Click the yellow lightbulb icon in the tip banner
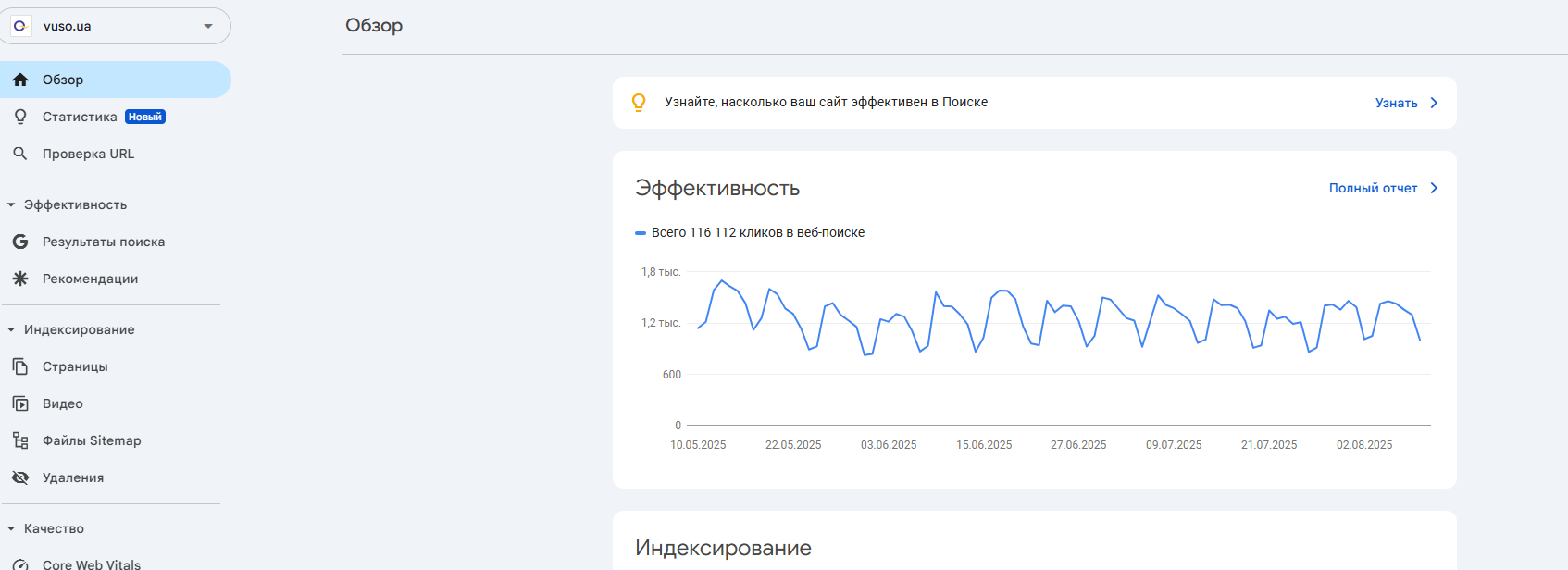Image resolution: width=1568 pixels, height=570 pixels. (x=639, y=103)
